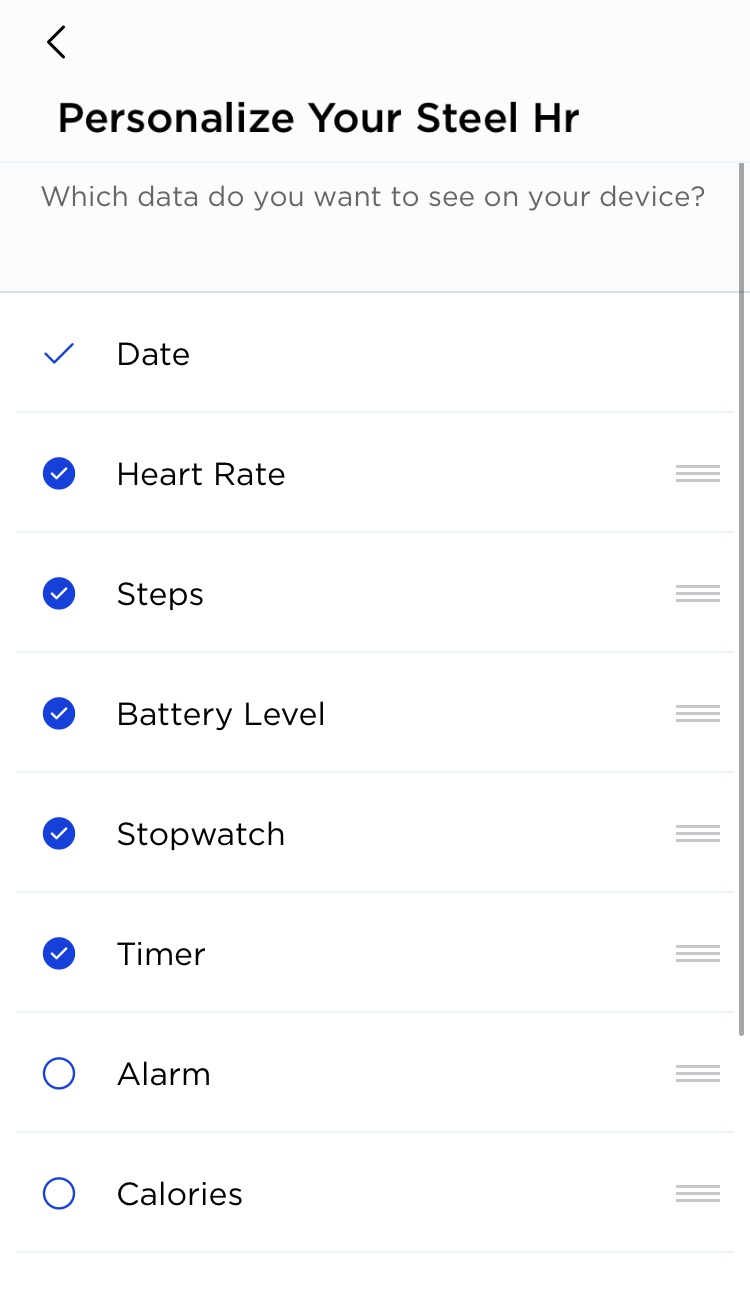Uncheck the Heart Rate checkbox

(59, 474)
